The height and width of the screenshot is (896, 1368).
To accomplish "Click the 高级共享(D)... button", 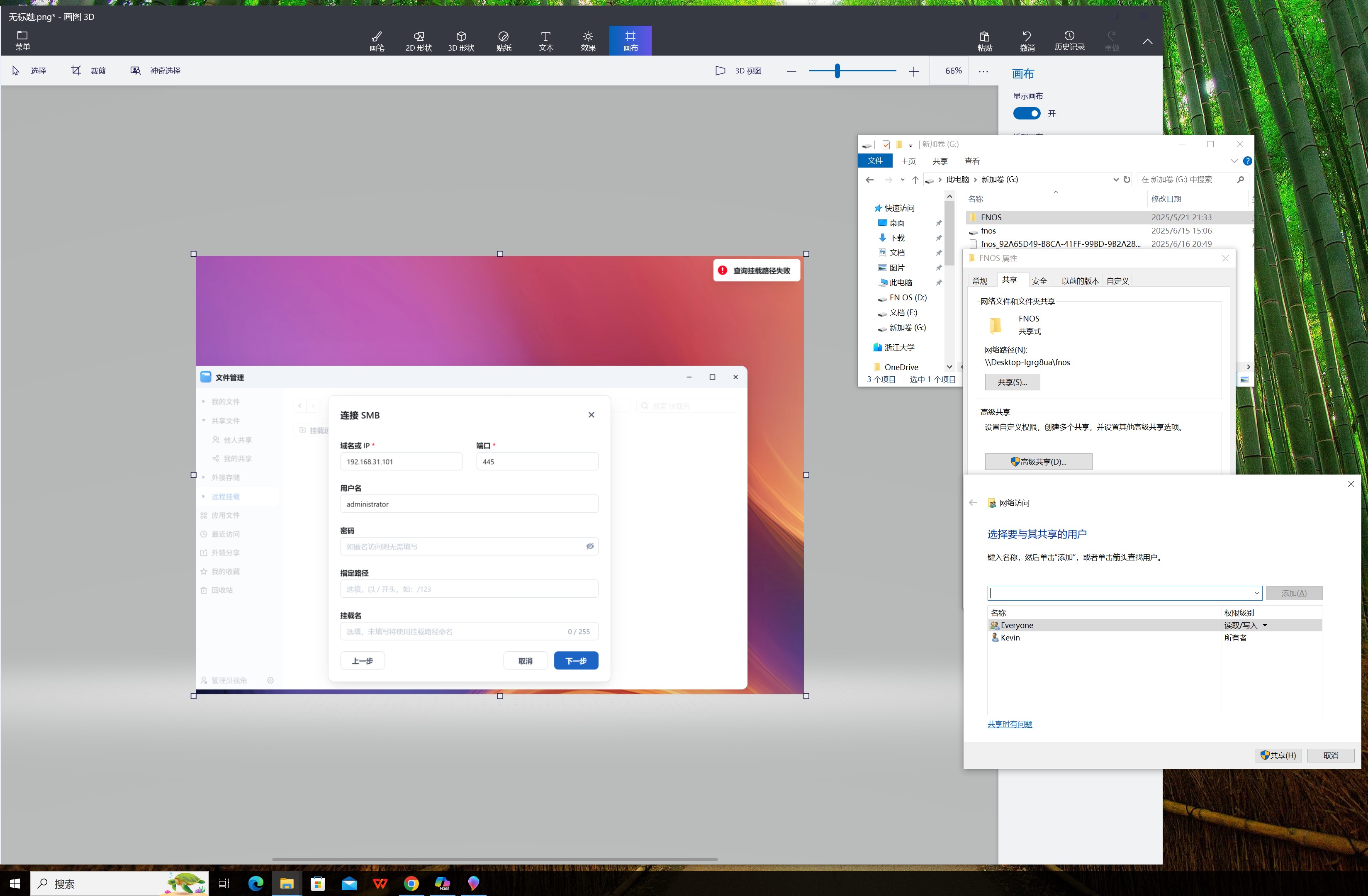I will coord(1038,462).
